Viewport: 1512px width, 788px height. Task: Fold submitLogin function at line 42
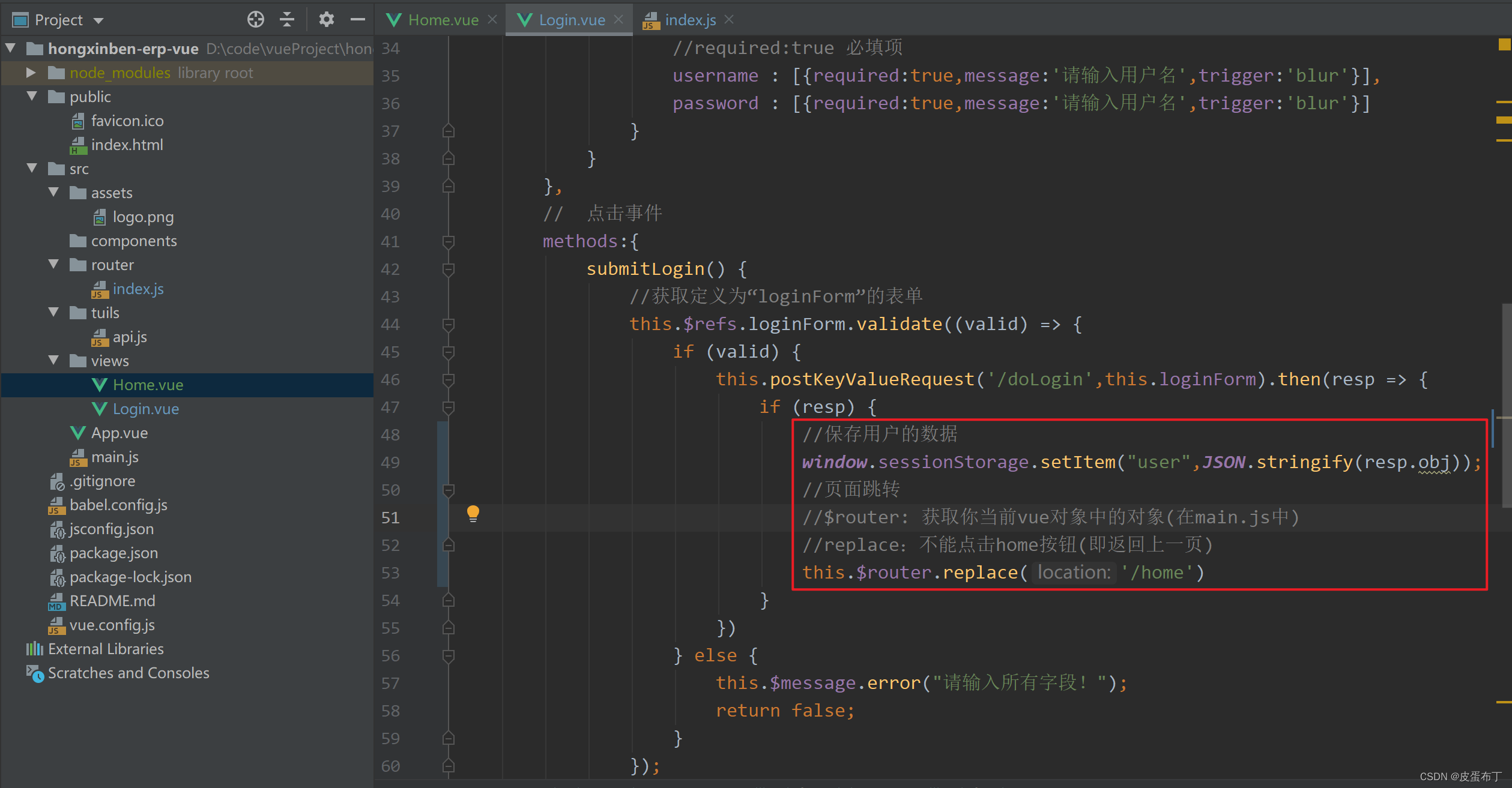[x=448, y=269]
